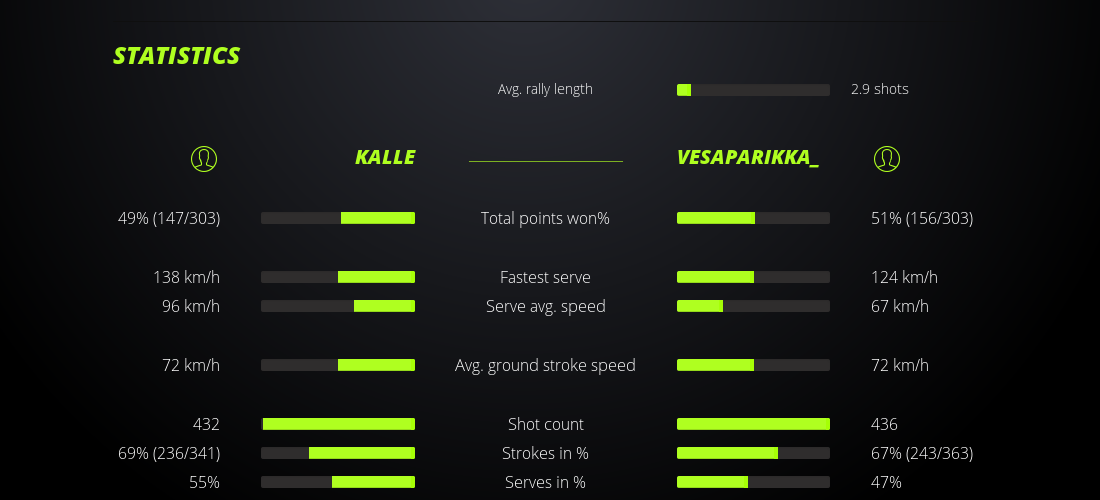This screenshot has width=1100, height=500.
Task: Click Vesaparikka_'s Strokes in % bar
Action: pyautogui.click(x=753, y=453)
